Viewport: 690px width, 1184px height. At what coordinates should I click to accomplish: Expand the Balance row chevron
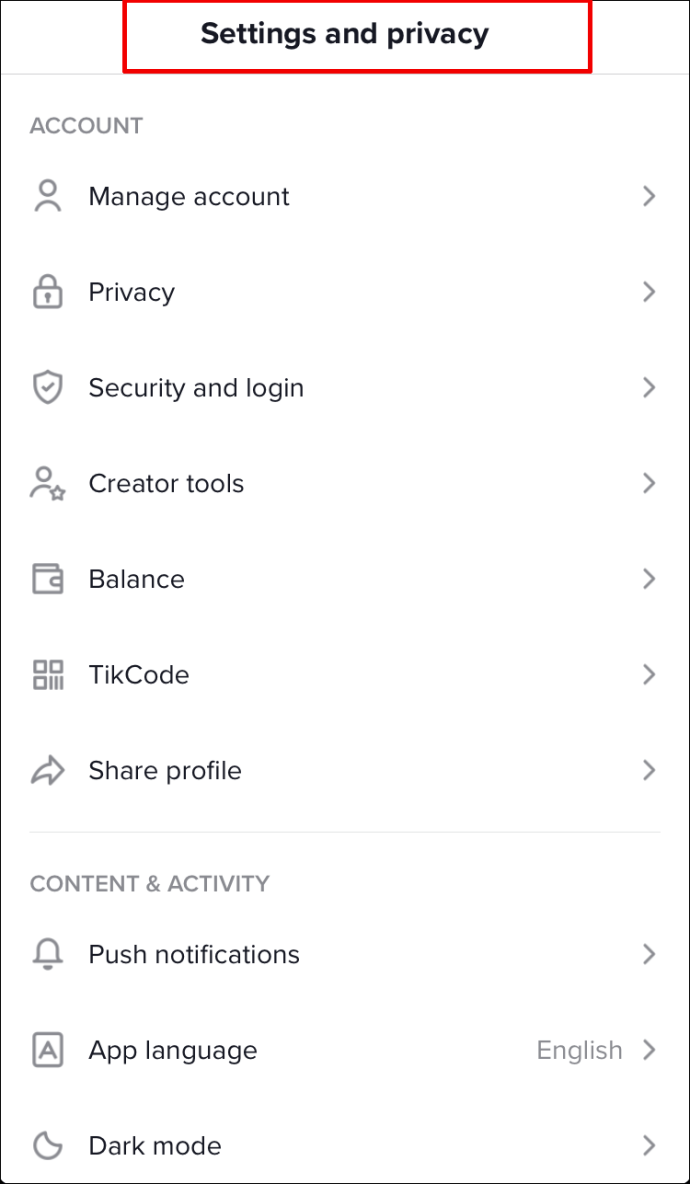point(649,579)
